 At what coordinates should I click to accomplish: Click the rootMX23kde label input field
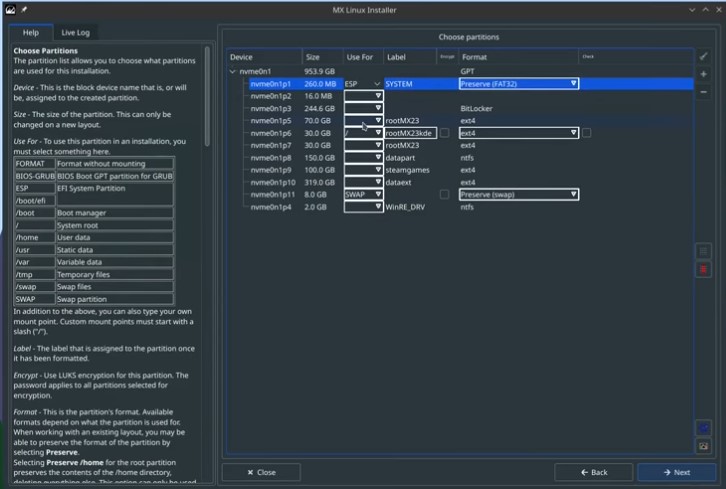tap(410, 133)
